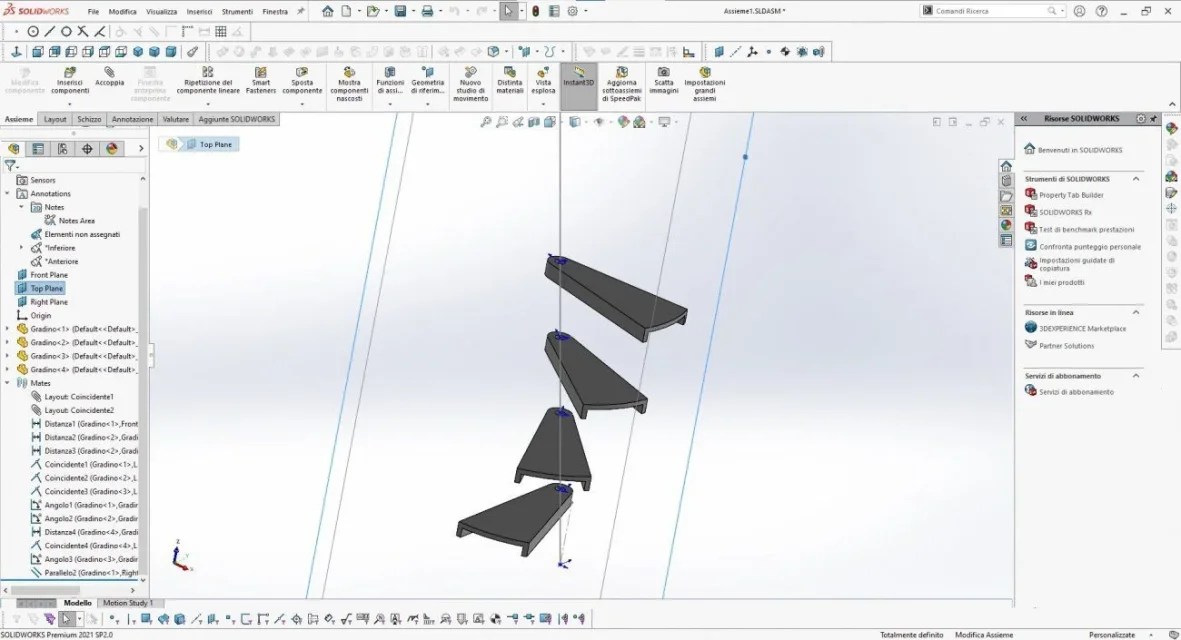Open Distinta materiali tool

coord(510,81)
